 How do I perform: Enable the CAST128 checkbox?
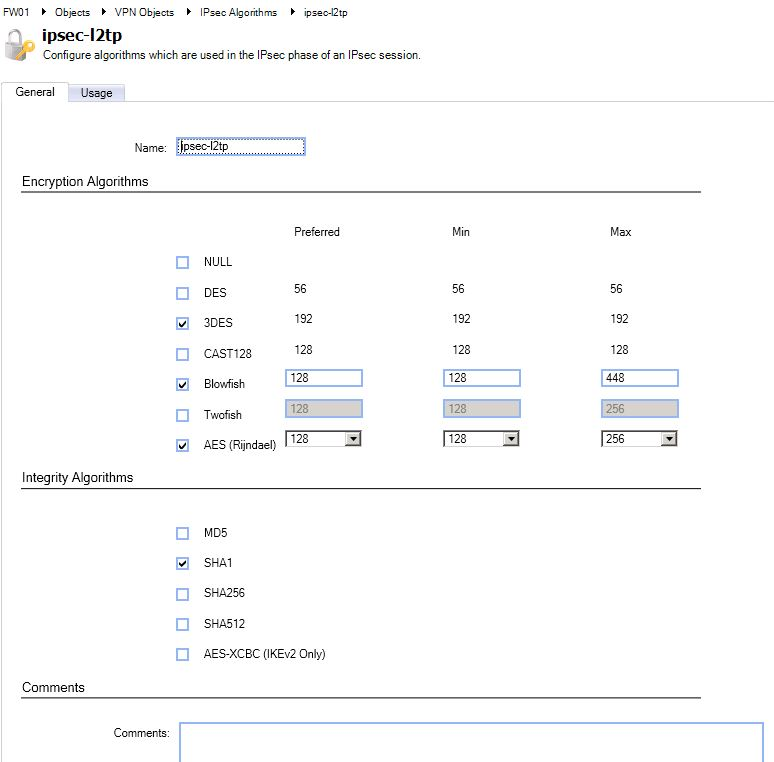click(182, 354)
